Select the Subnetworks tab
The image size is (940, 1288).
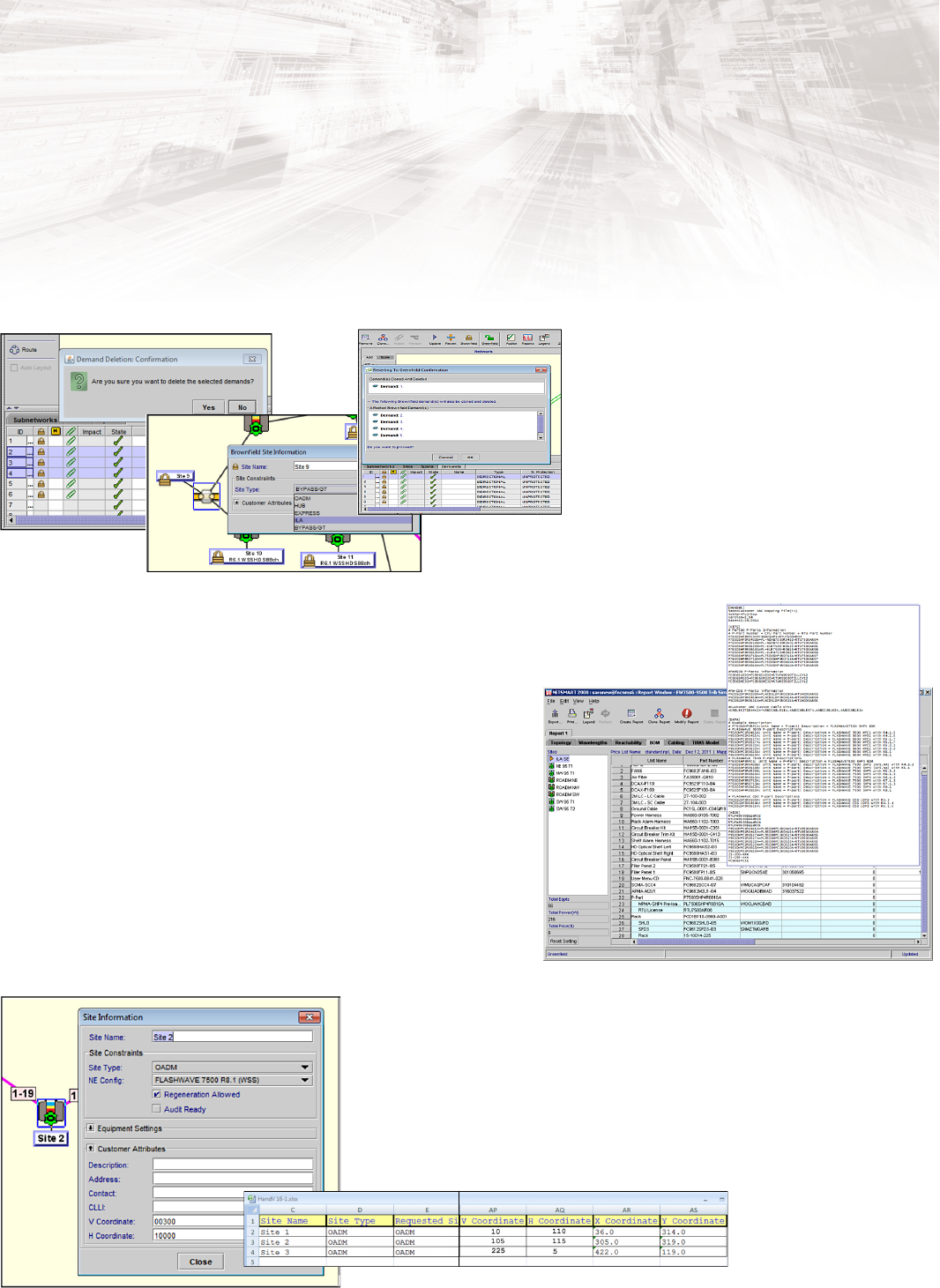[x=35, y=420]
